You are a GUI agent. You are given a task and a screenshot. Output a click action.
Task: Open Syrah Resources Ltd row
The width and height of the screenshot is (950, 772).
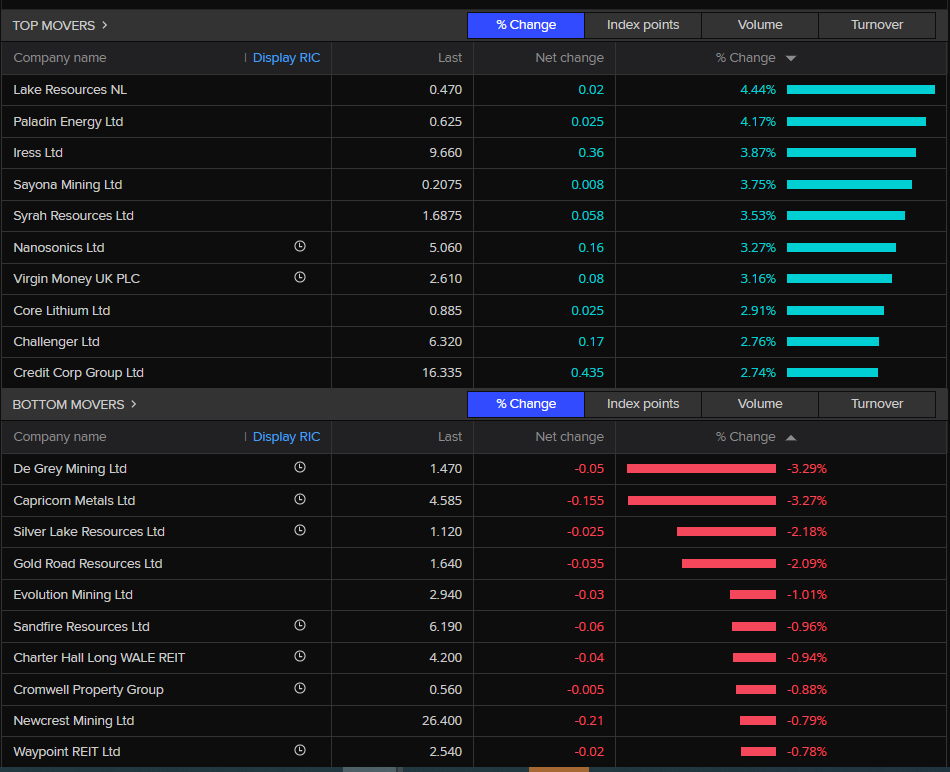(x=474, y=216)
